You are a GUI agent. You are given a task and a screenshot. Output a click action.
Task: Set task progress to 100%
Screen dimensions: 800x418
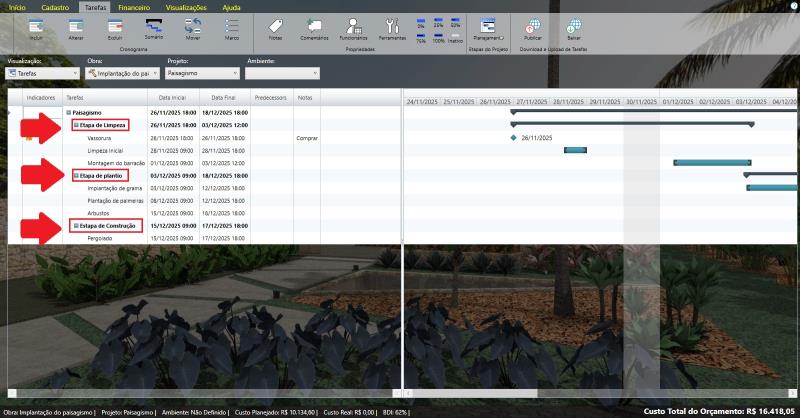(438, 36)
